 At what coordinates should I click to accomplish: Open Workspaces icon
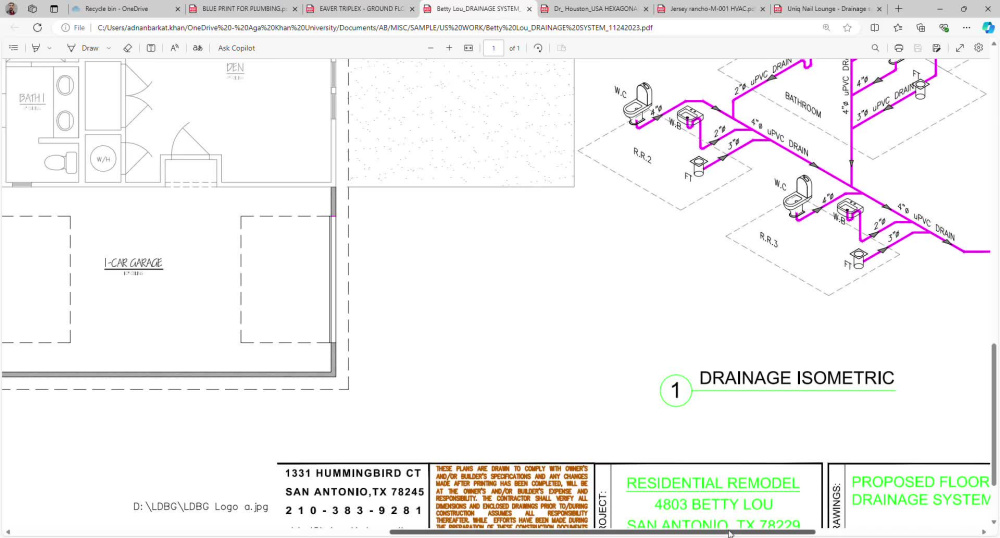tap(33, 9)
